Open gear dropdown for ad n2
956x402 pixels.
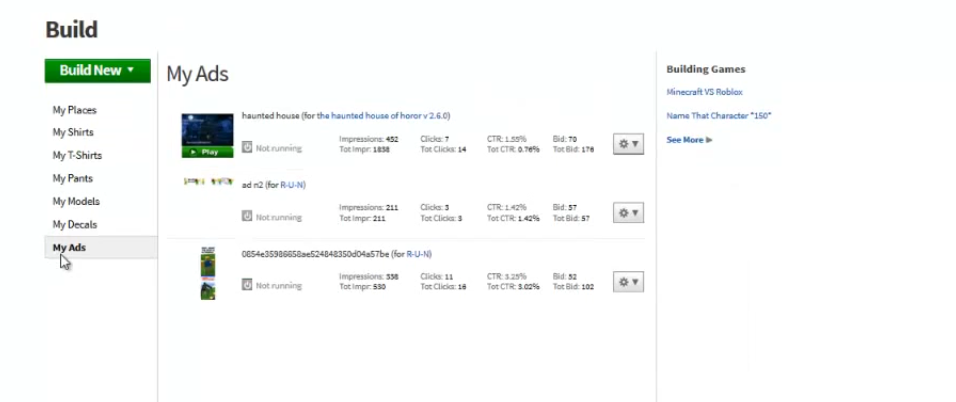628,213
